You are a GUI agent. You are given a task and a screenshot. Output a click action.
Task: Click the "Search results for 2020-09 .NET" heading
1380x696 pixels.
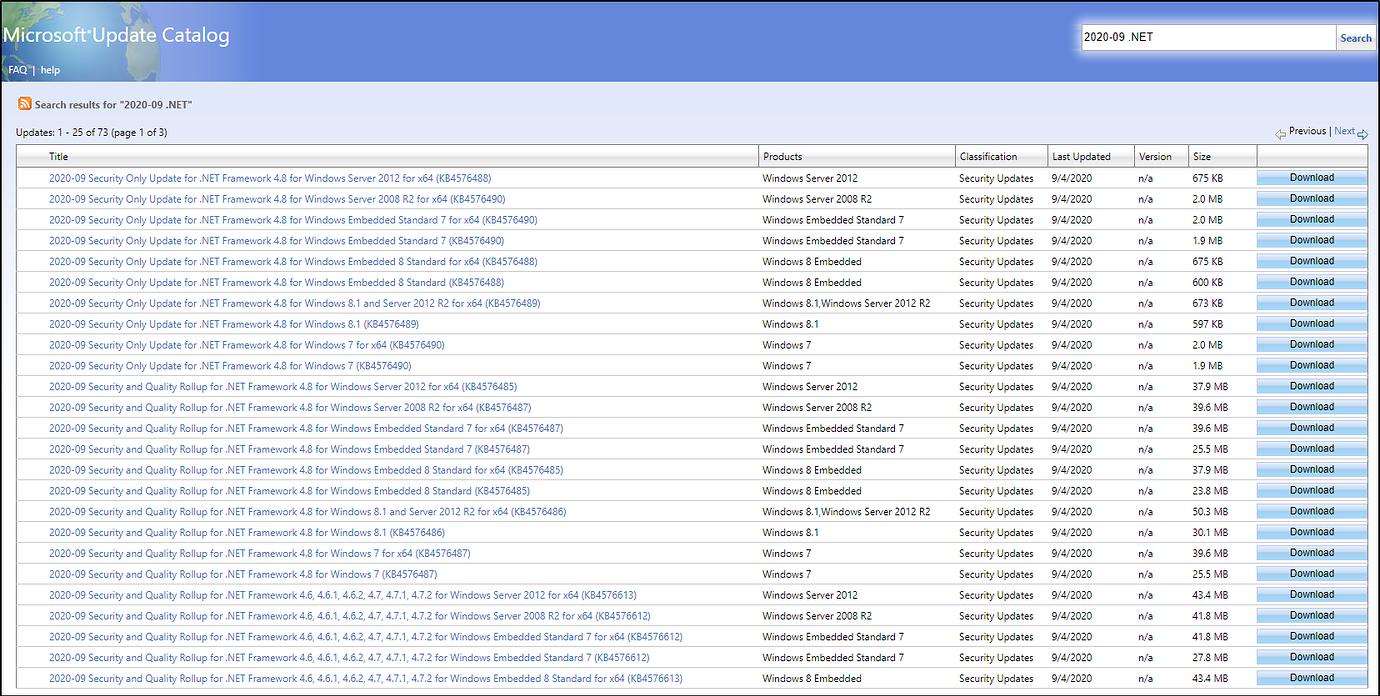[x=113, y=104]
